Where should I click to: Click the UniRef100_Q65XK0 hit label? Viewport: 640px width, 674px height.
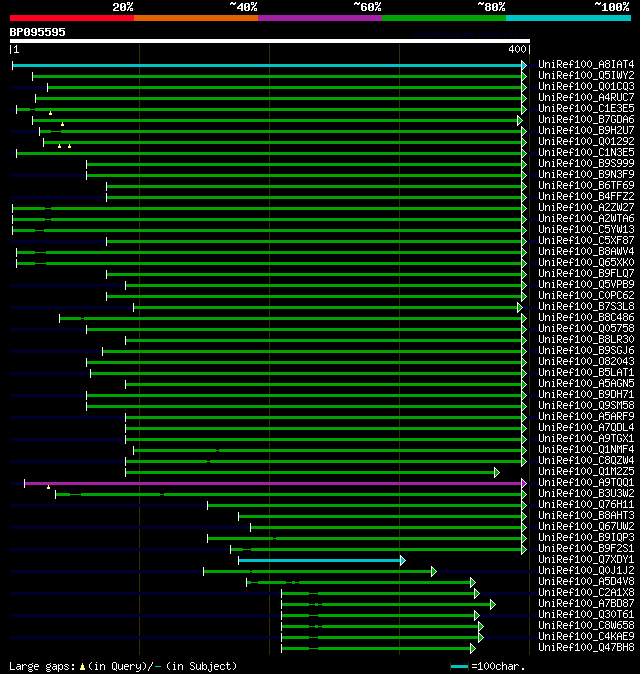pos(586,263)
